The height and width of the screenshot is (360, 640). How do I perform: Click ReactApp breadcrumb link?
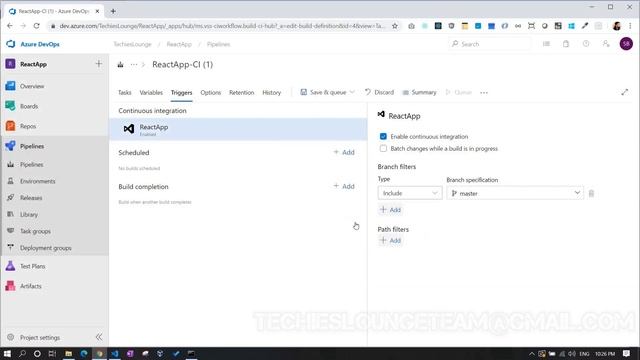click(x=179, y=44)
